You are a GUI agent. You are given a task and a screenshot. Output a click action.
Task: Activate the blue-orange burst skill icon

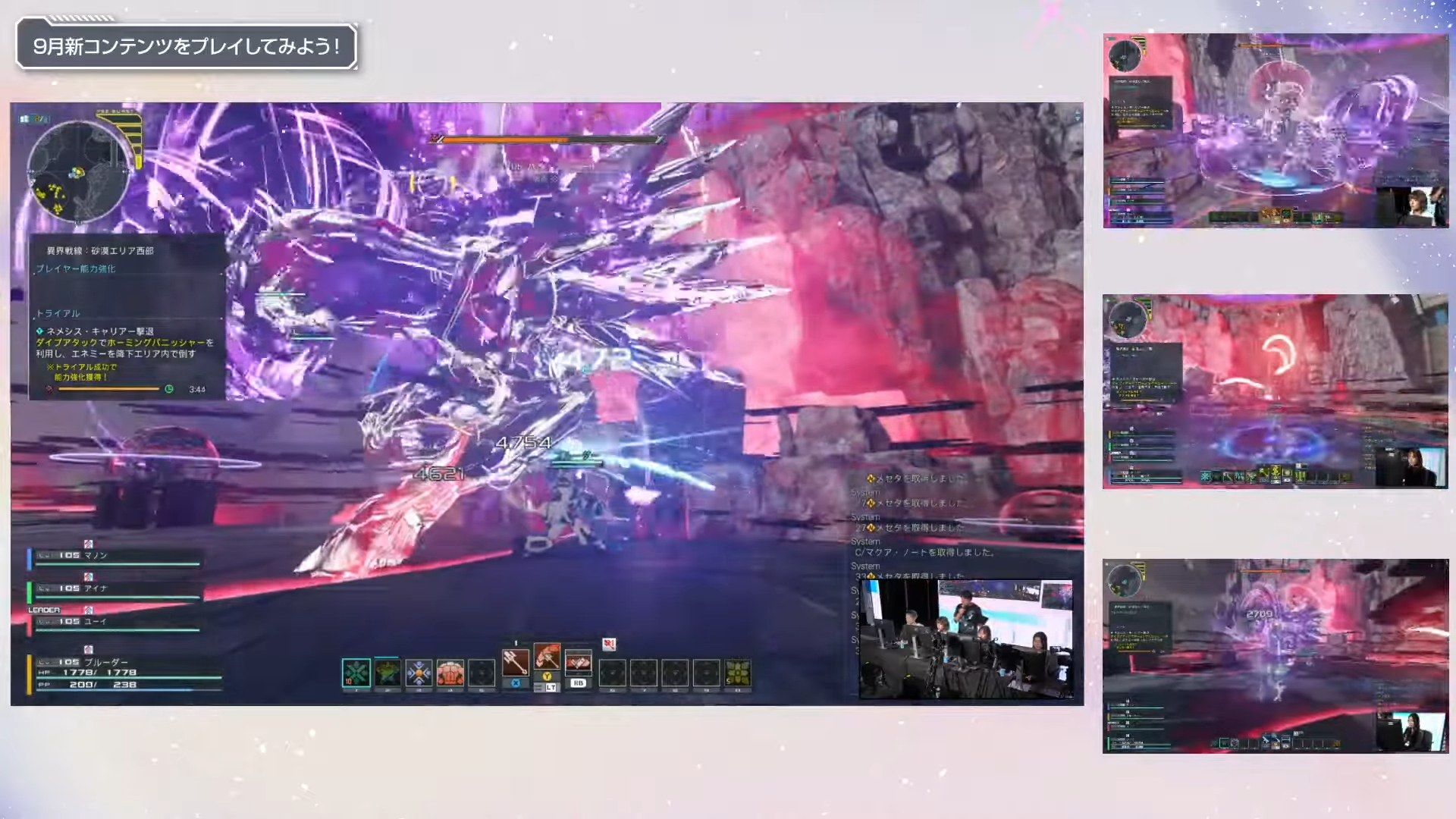[x=419, y=673]
